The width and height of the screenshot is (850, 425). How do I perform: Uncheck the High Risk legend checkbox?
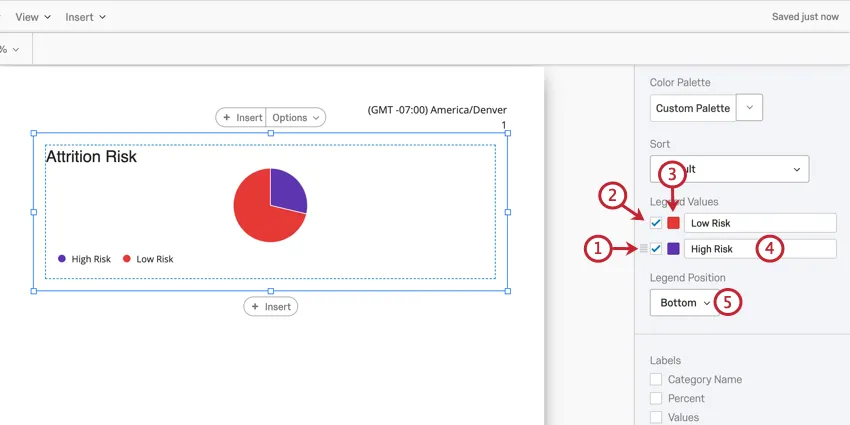(656, 249)
